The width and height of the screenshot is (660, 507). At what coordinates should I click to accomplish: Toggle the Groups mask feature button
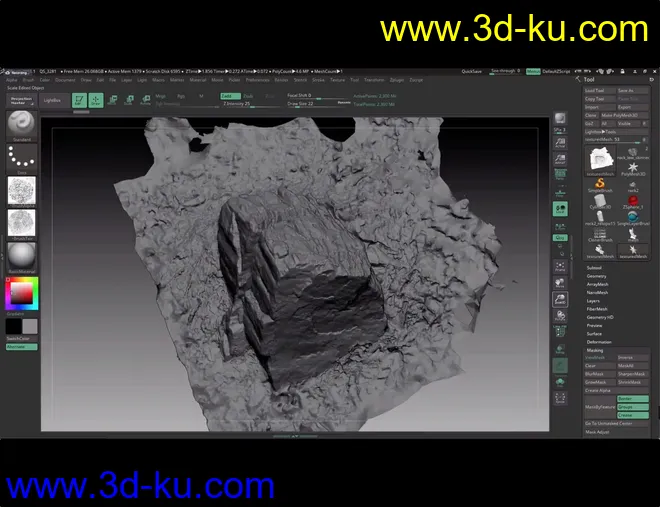[633, 407]
